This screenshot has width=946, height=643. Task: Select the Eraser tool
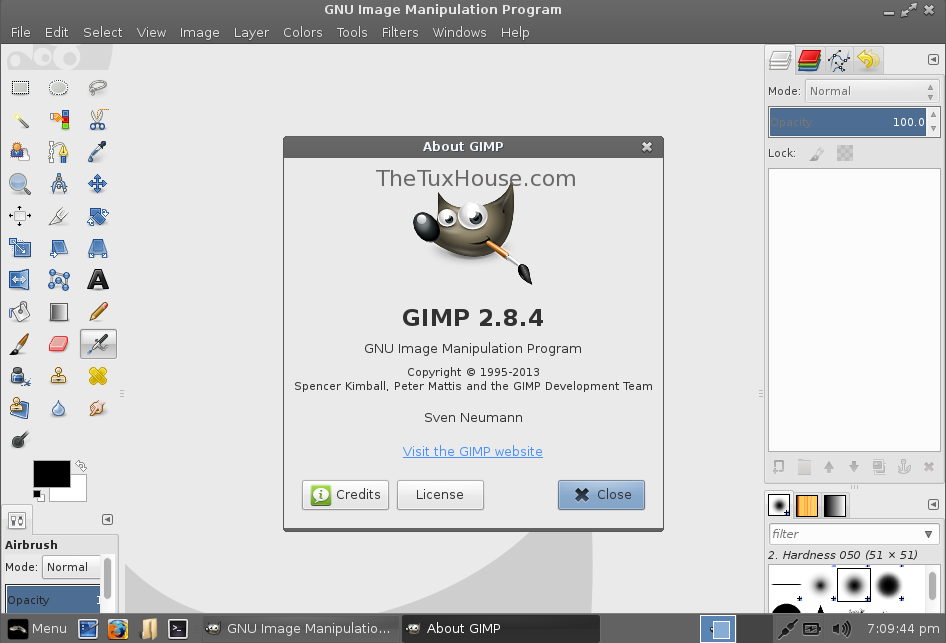pos(59,344)
